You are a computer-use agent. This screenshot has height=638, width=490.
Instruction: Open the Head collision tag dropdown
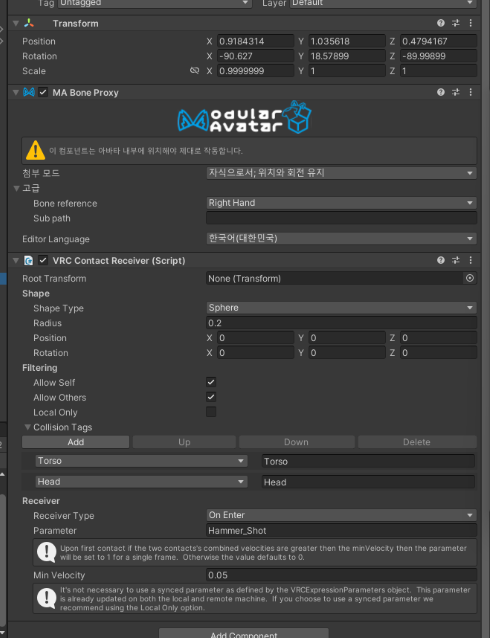[141, 482]
